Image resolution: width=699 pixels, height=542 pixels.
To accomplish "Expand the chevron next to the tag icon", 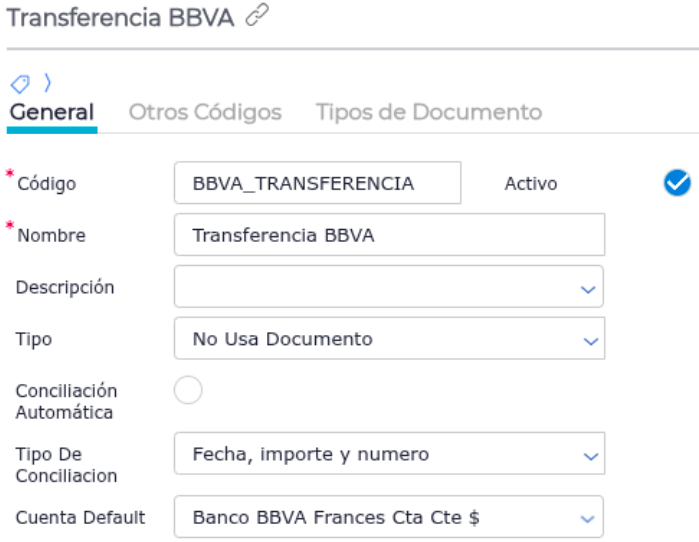I will 46,83.
